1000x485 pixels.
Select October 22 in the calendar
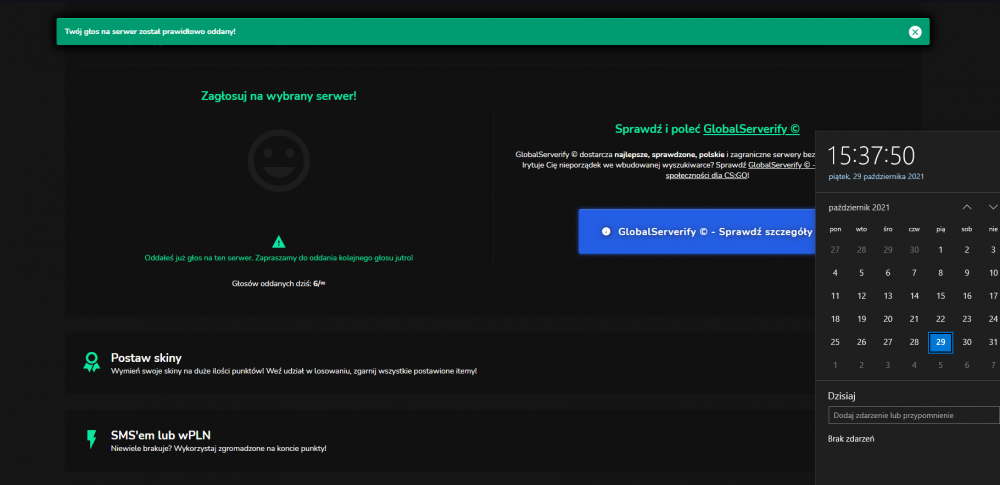941,319
